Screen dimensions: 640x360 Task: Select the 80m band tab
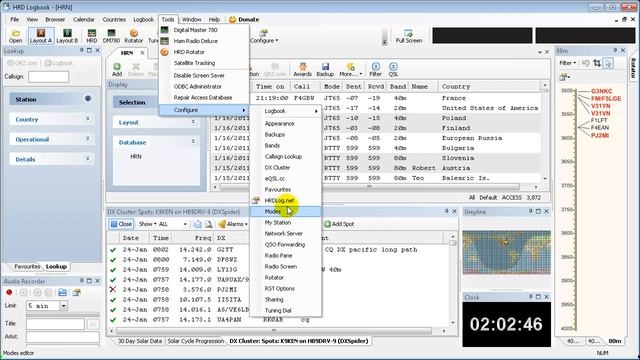[614, 341]
